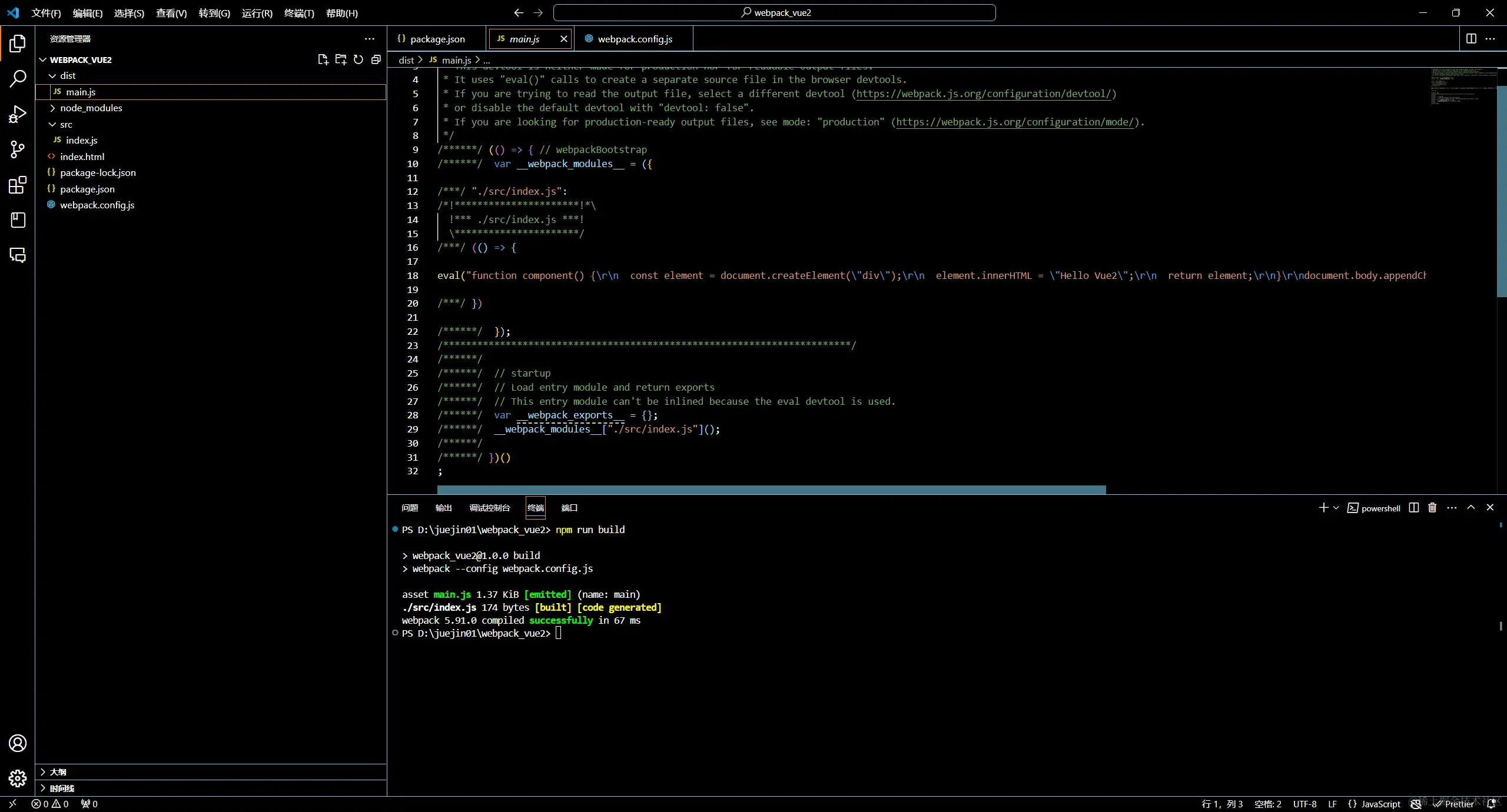Expand the node_modules folder
Screen dimensions: 1507x812
point(91,108)
